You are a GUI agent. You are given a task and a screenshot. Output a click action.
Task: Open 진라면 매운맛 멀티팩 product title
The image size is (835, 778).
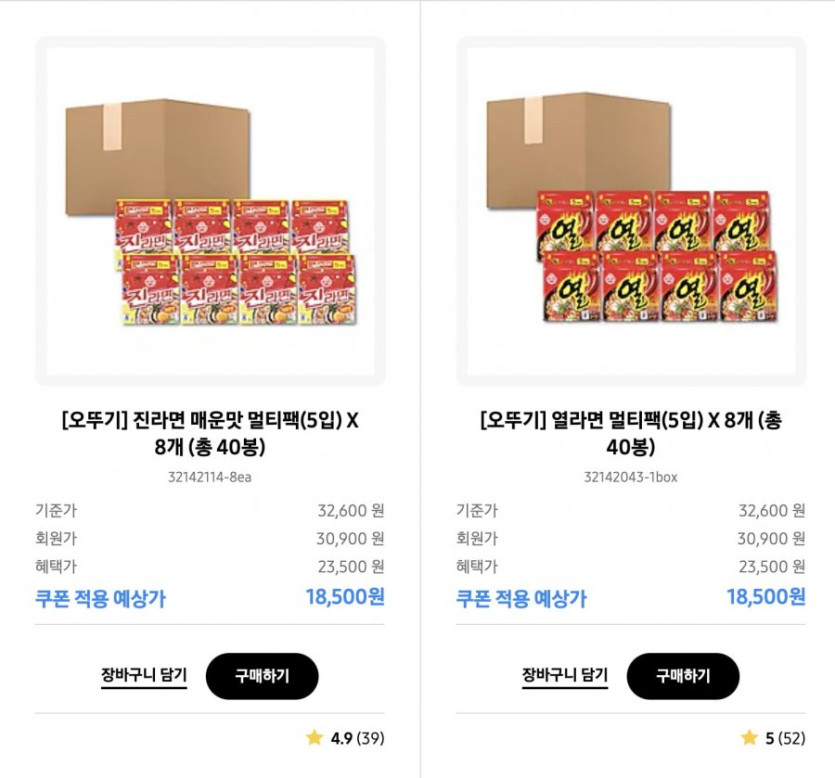click(210, 432)
